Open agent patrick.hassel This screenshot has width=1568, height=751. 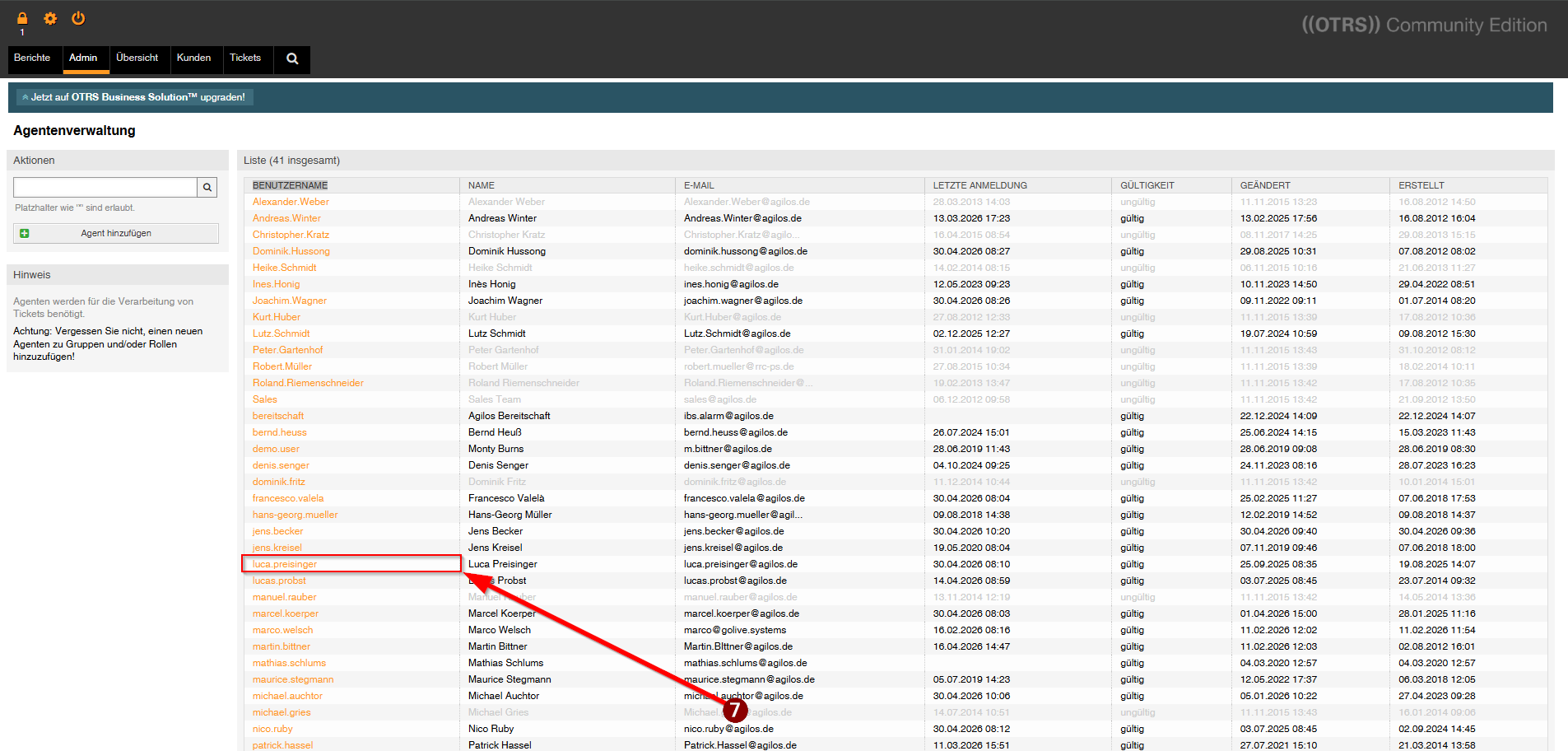[282, 745]
